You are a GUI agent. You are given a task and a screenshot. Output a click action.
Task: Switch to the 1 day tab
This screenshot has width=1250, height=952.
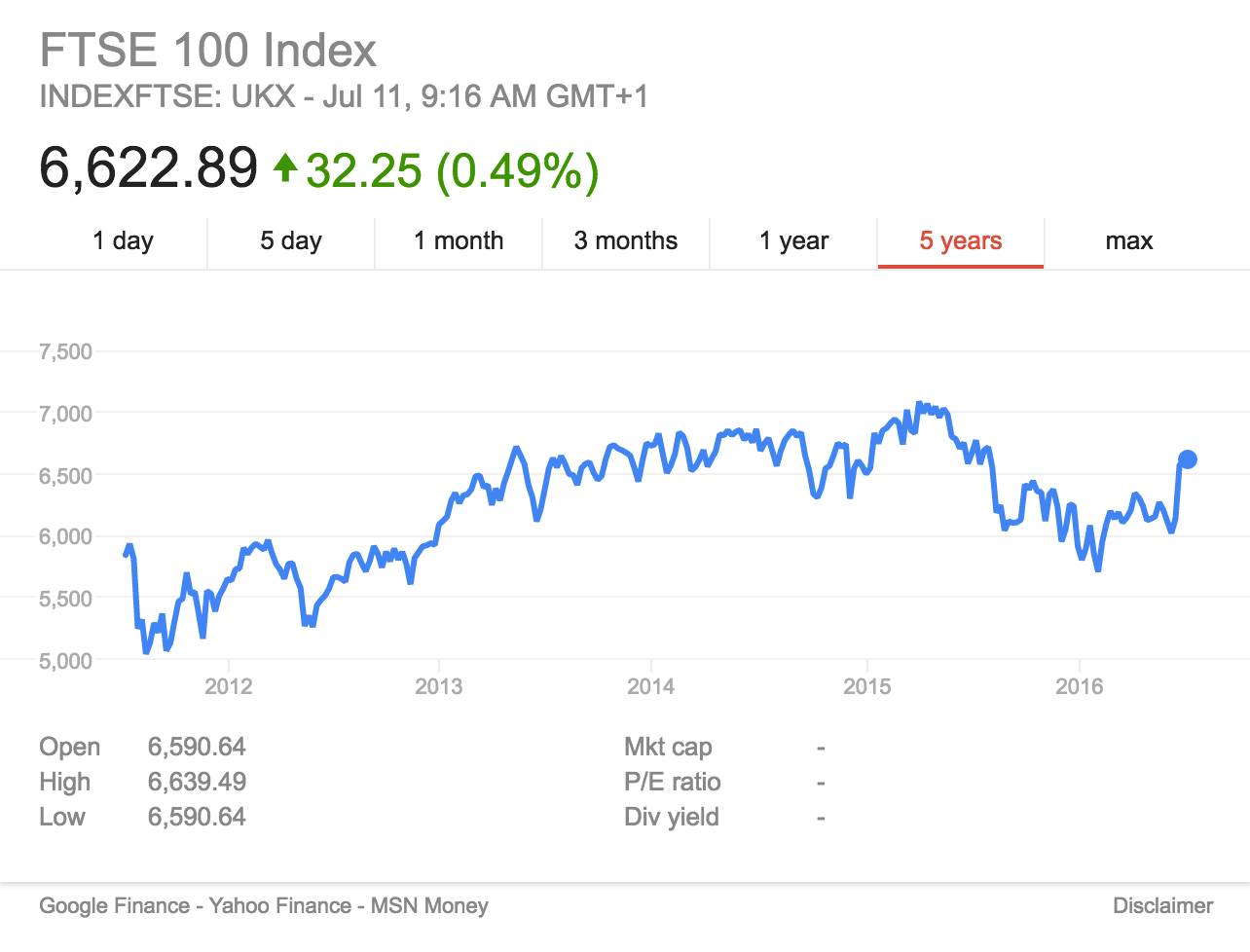click(x=124, y=241)
